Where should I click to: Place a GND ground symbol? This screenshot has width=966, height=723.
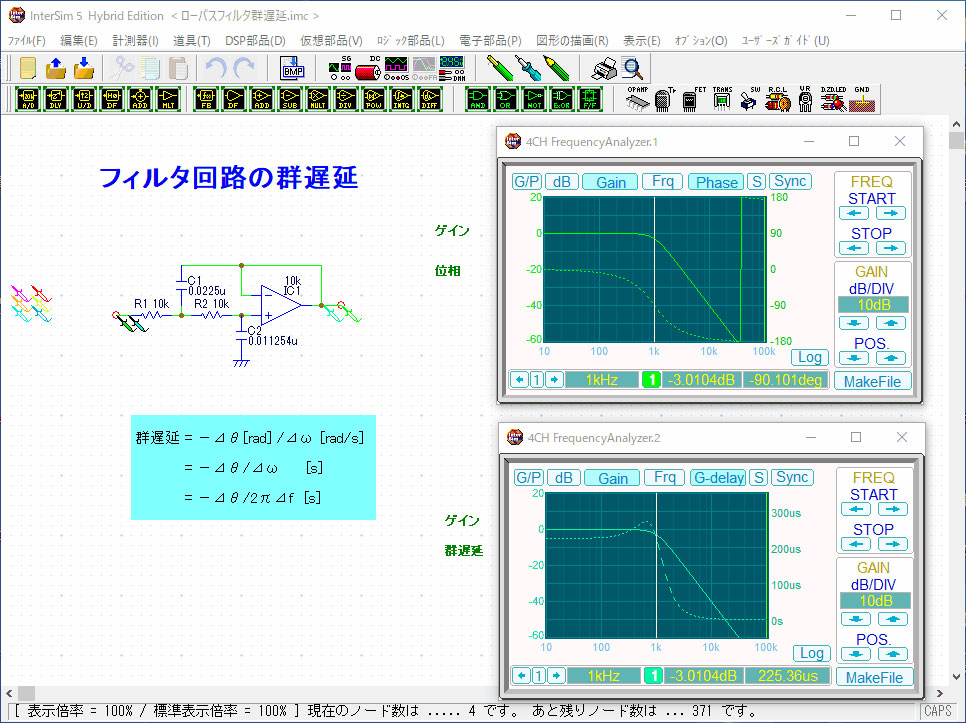(x=862, y=99)
